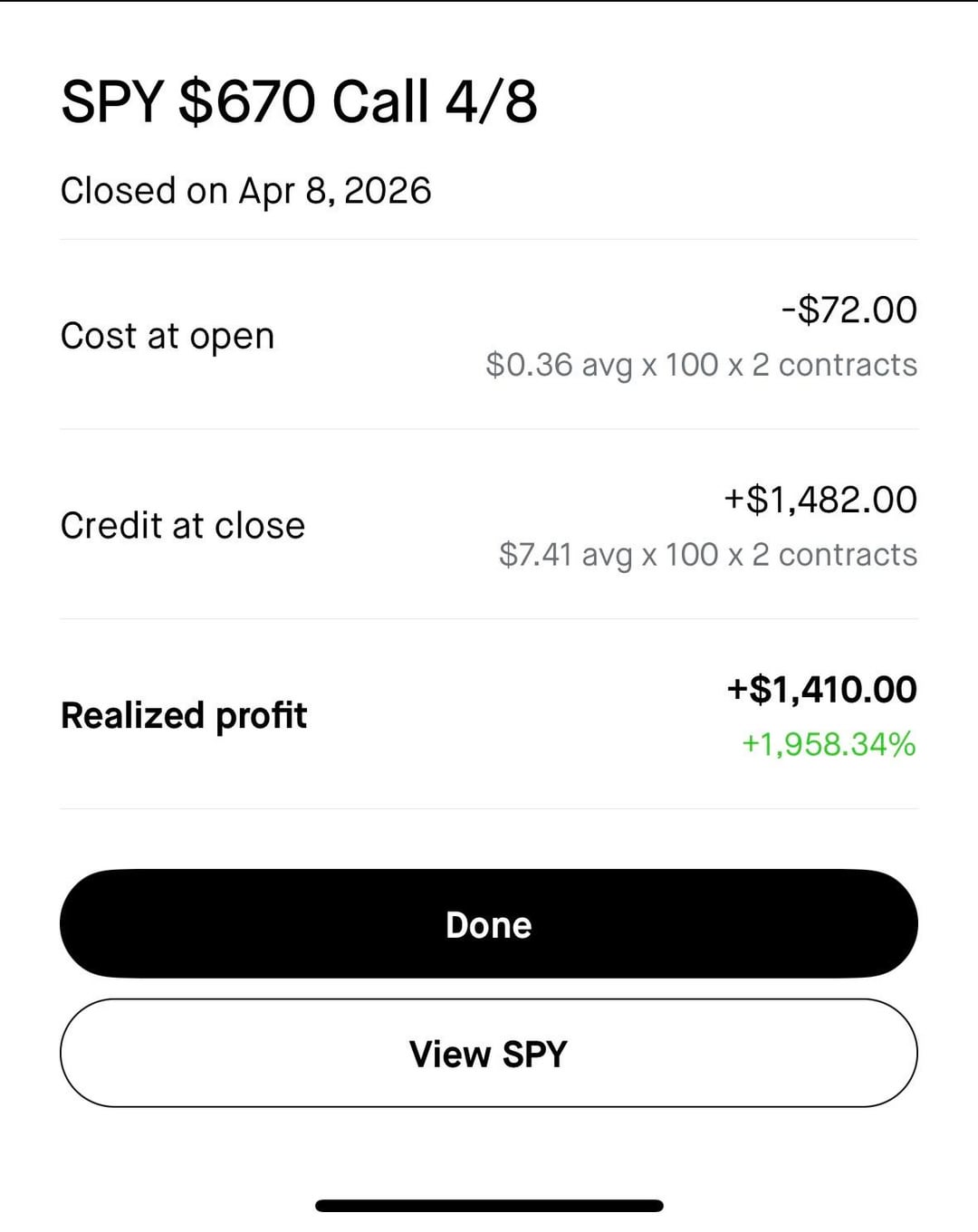
Task: Click the divider under the Realized profit row
Action: pyautogui.click(x=489, y=808)
